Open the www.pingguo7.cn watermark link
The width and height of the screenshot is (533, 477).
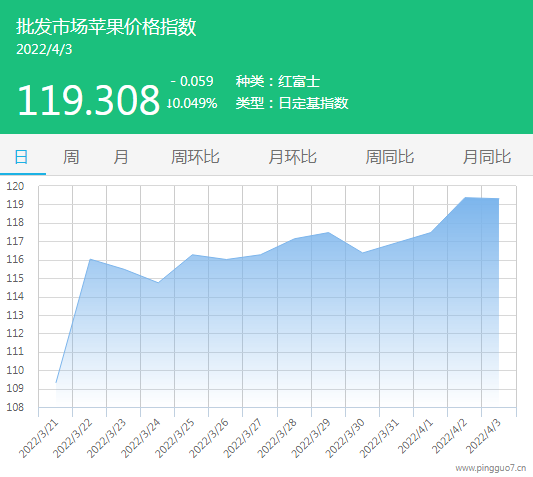[x=491, y=468]
